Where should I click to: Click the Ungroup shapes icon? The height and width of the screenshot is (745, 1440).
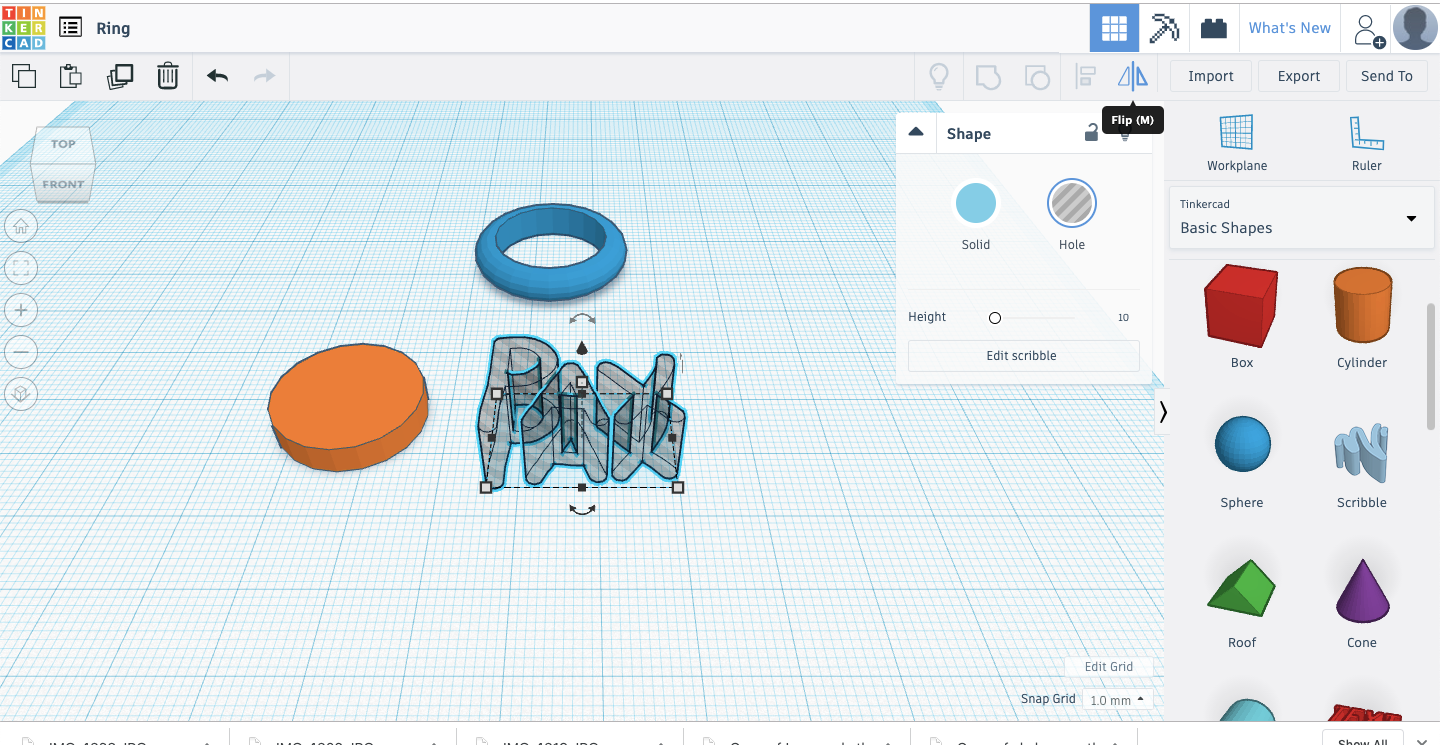point(1037,76)
